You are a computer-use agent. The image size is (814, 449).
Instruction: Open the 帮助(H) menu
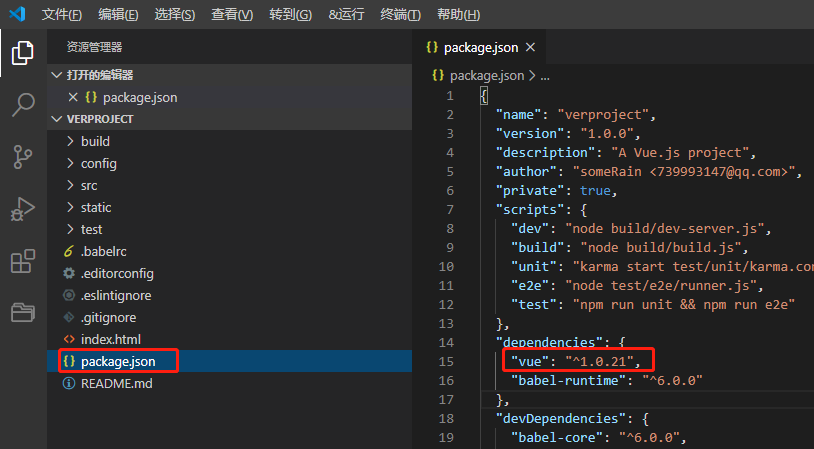pos(458,15)
